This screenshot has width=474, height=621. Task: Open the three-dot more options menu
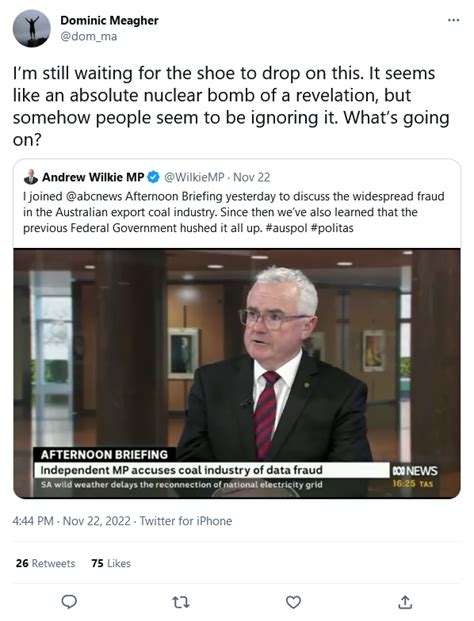click(x=453, y=20)
